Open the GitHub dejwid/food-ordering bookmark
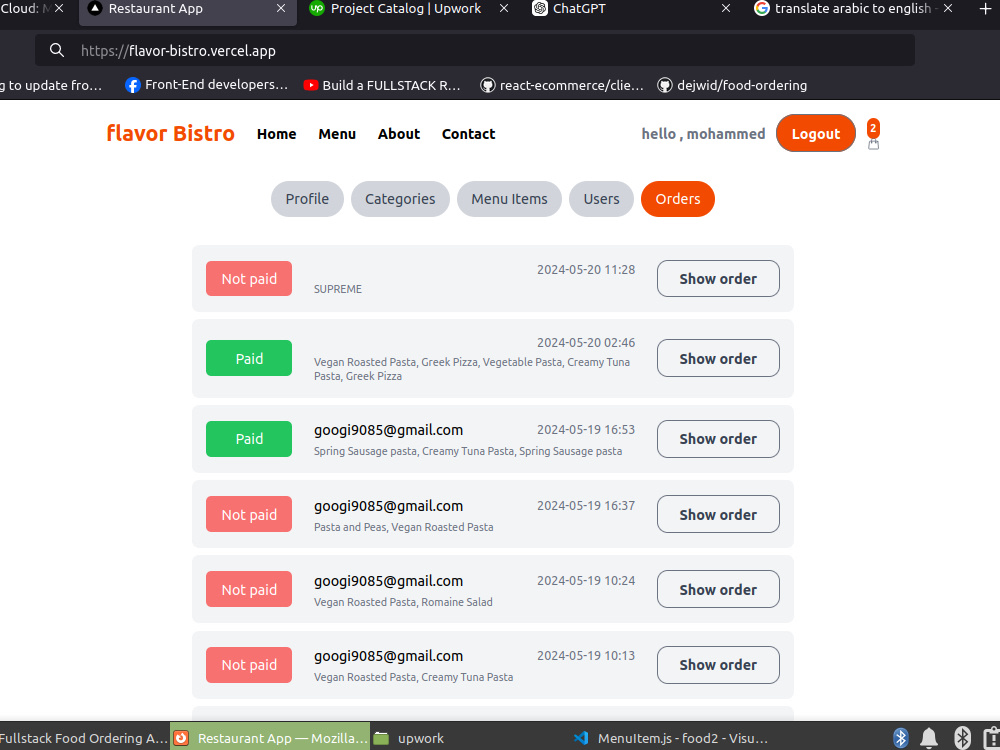Viewport: 1000px width, 750px height. click(x=732, y=85)
